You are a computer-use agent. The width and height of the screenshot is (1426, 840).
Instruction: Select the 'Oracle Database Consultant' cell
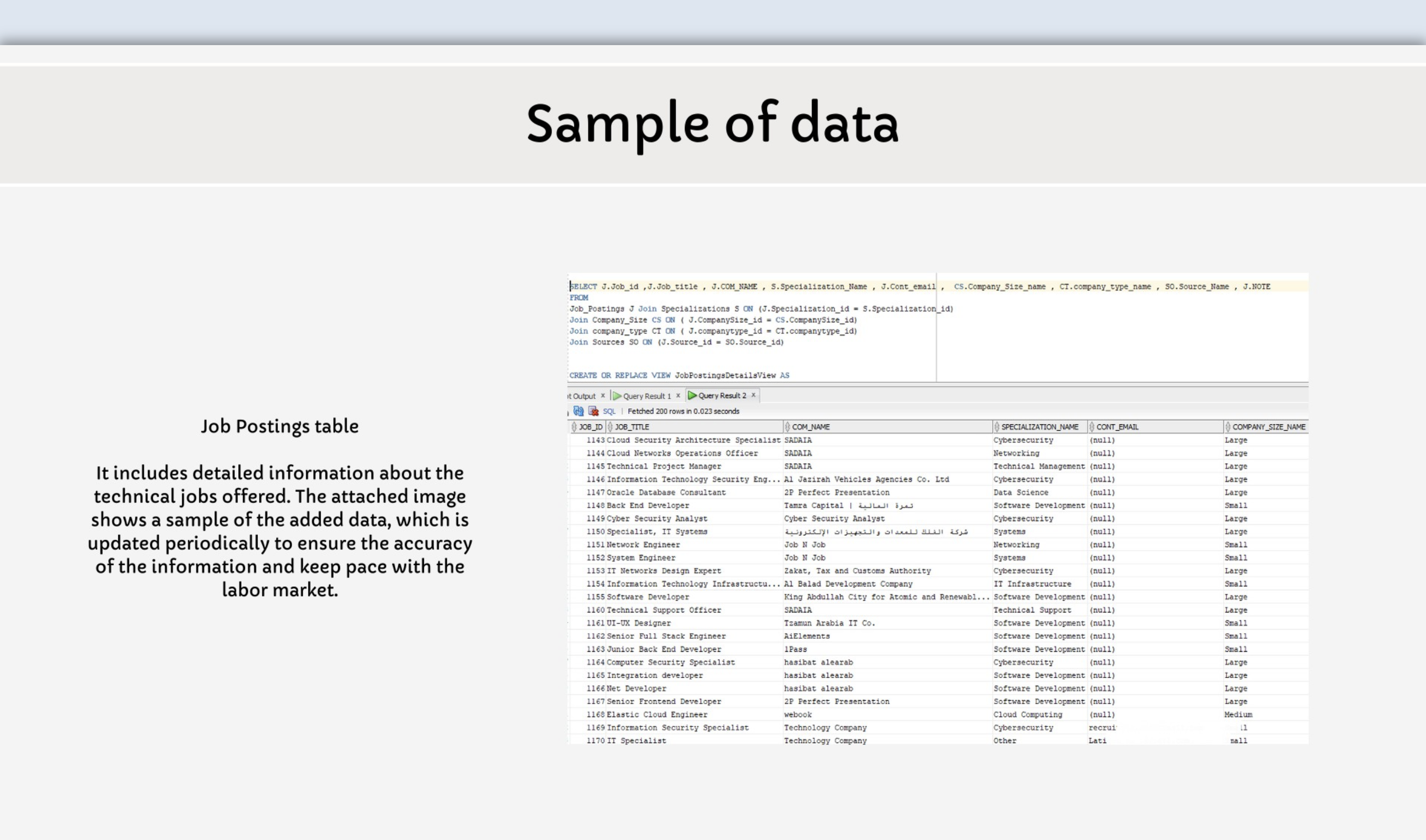pos(694,492)
